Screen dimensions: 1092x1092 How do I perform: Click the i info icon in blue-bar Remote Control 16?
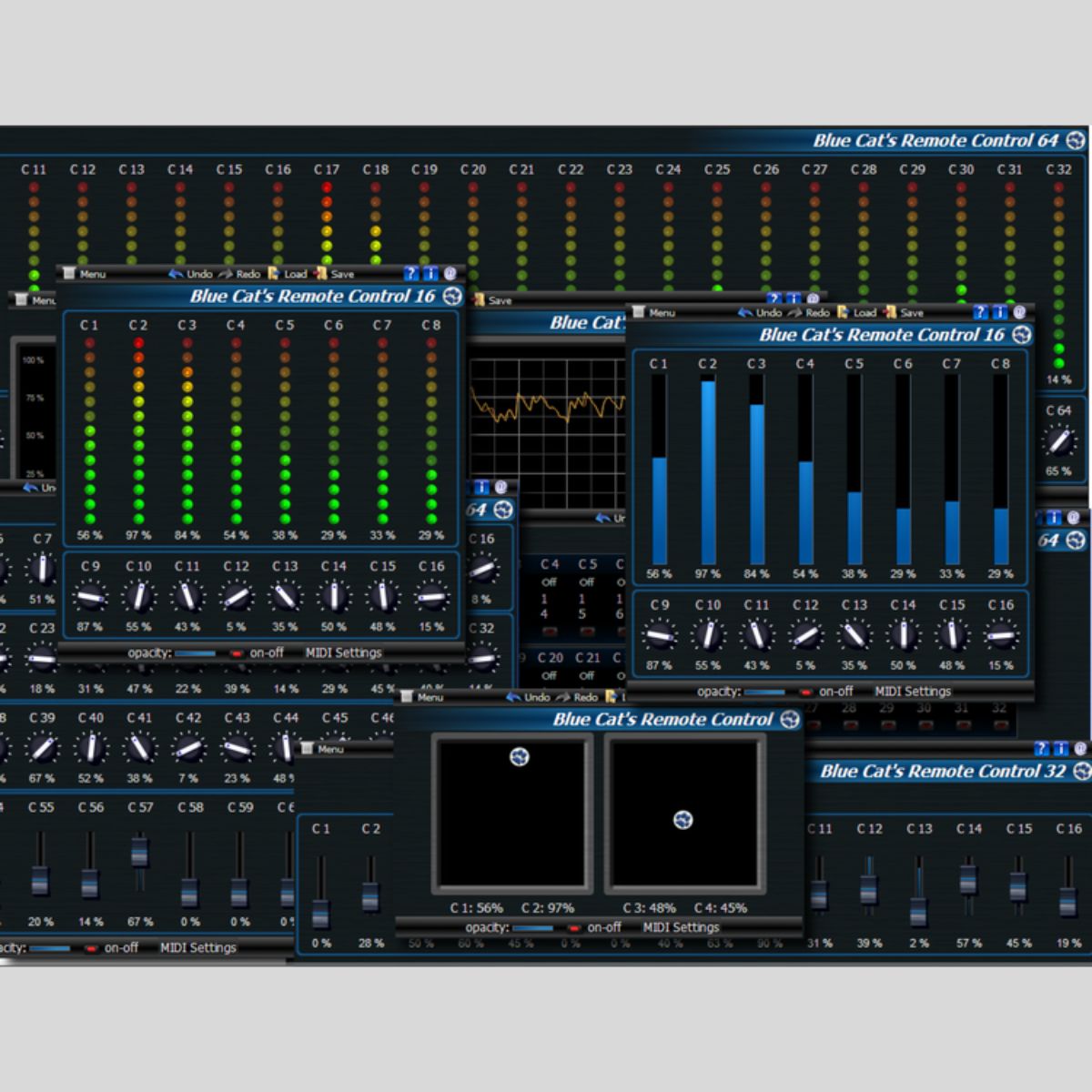click(999, 311)
